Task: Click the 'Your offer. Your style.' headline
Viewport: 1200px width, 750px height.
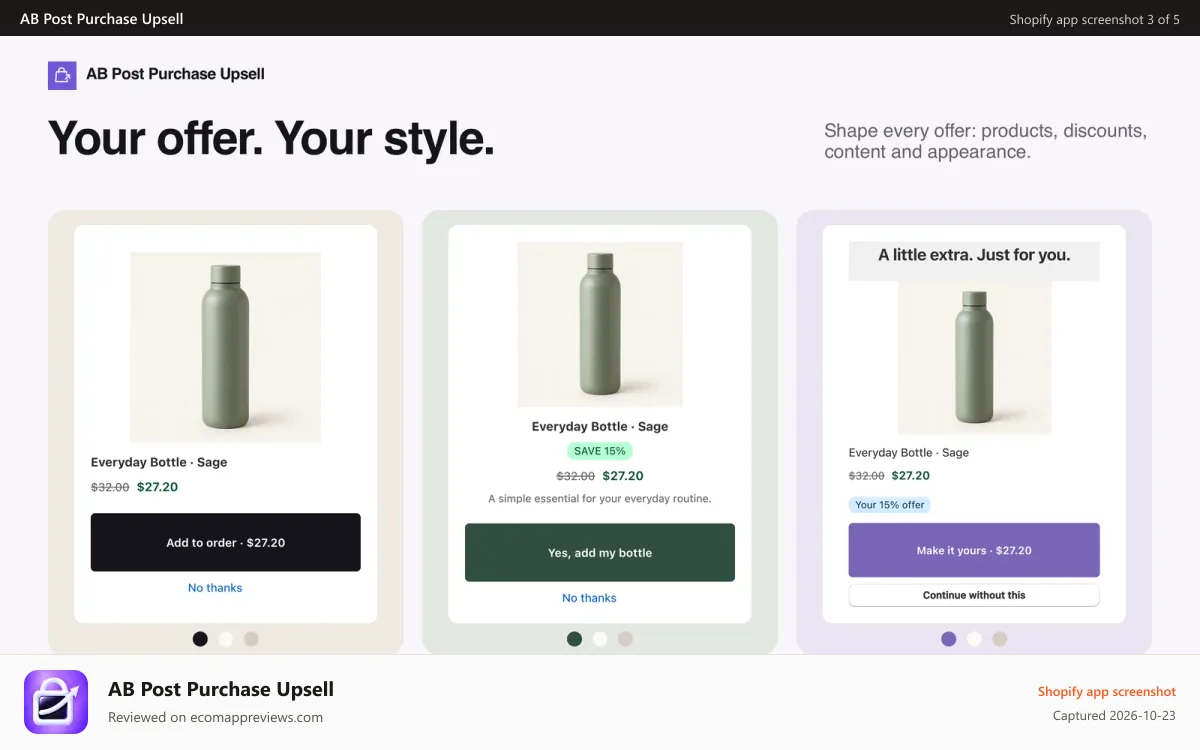Action: pyautogui.click(x=271, y=138)
